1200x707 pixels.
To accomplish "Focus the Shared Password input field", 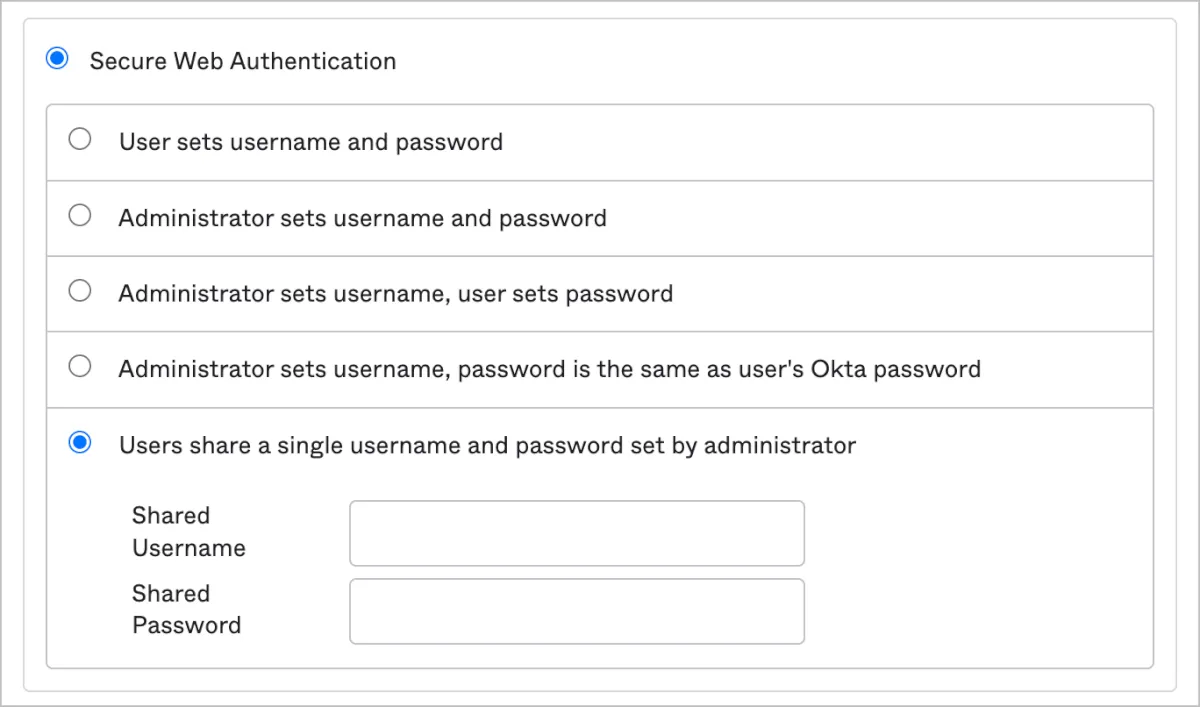I will click(576, 610).
